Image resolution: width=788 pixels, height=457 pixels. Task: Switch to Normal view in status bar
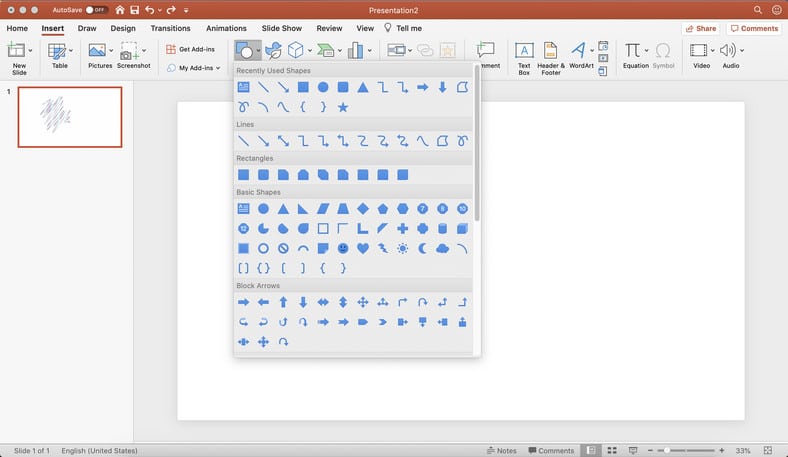point(591,450)
